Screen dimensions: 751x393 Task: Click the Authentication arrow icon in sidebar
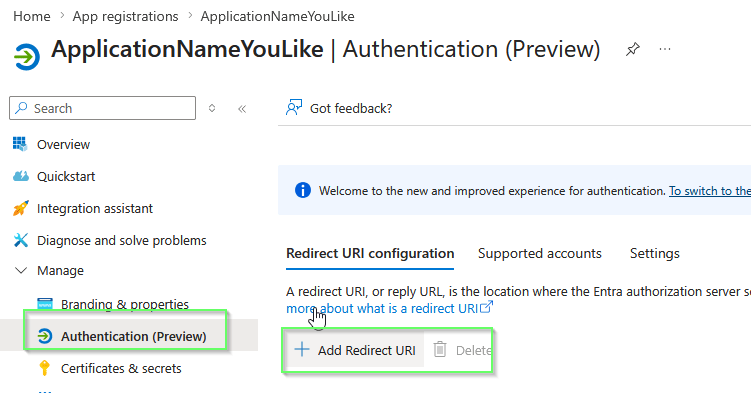click(x=45, y=336)
